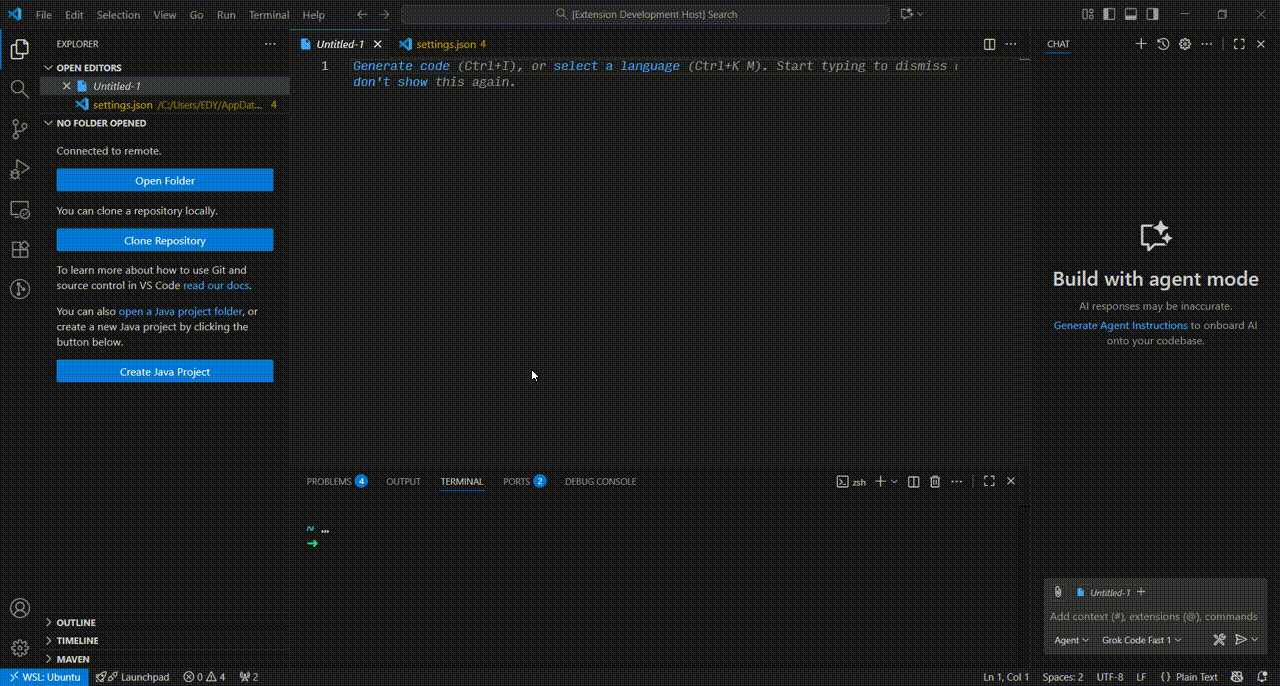Open the Remote Explorer view

(19, 209)
